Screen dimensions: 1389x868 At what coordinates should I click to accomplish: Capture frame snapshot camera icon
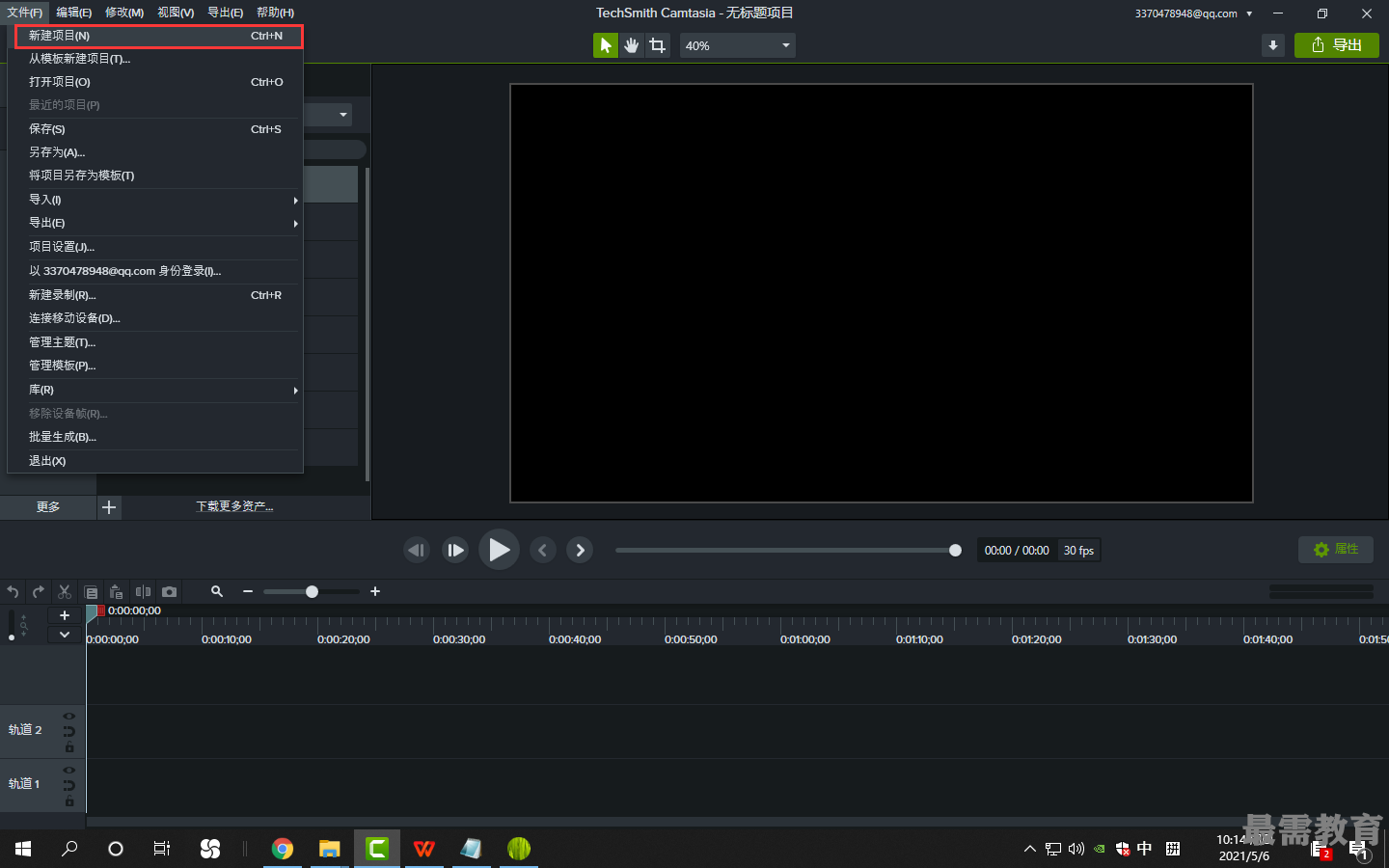pyautogui.click(x=170, y=591)
